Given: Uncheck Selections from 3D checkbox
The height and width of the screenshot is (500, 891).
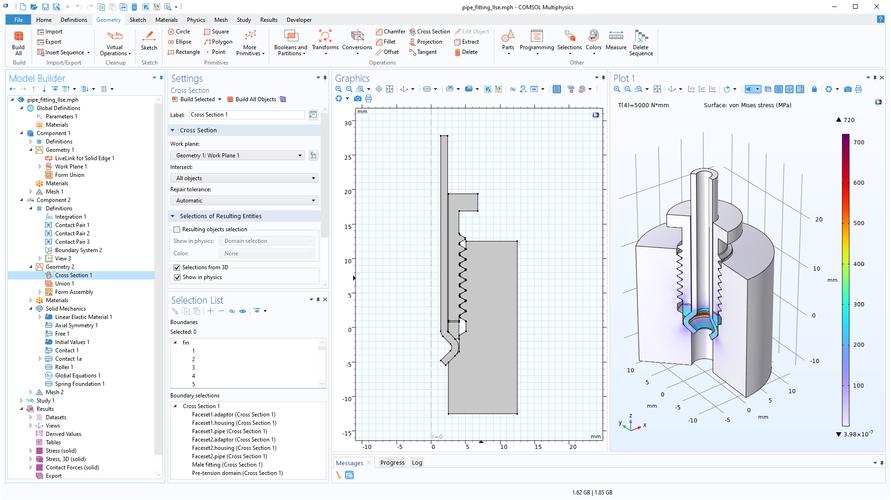Looking at the screenshot, I should pos(177,267).
